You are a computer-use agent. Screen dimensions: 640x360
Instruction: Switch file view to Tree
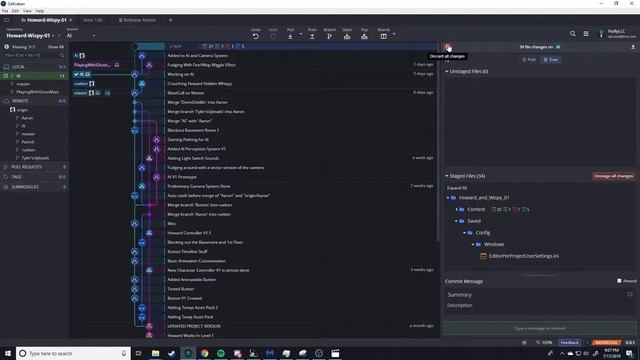pos(551,60)
